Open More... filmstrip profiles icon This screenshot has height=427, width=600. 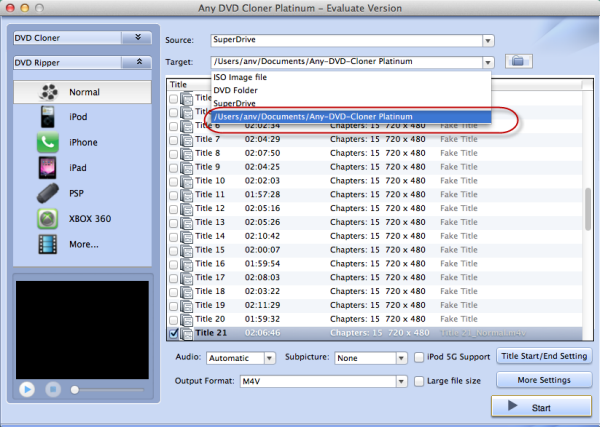pos(48,244)
